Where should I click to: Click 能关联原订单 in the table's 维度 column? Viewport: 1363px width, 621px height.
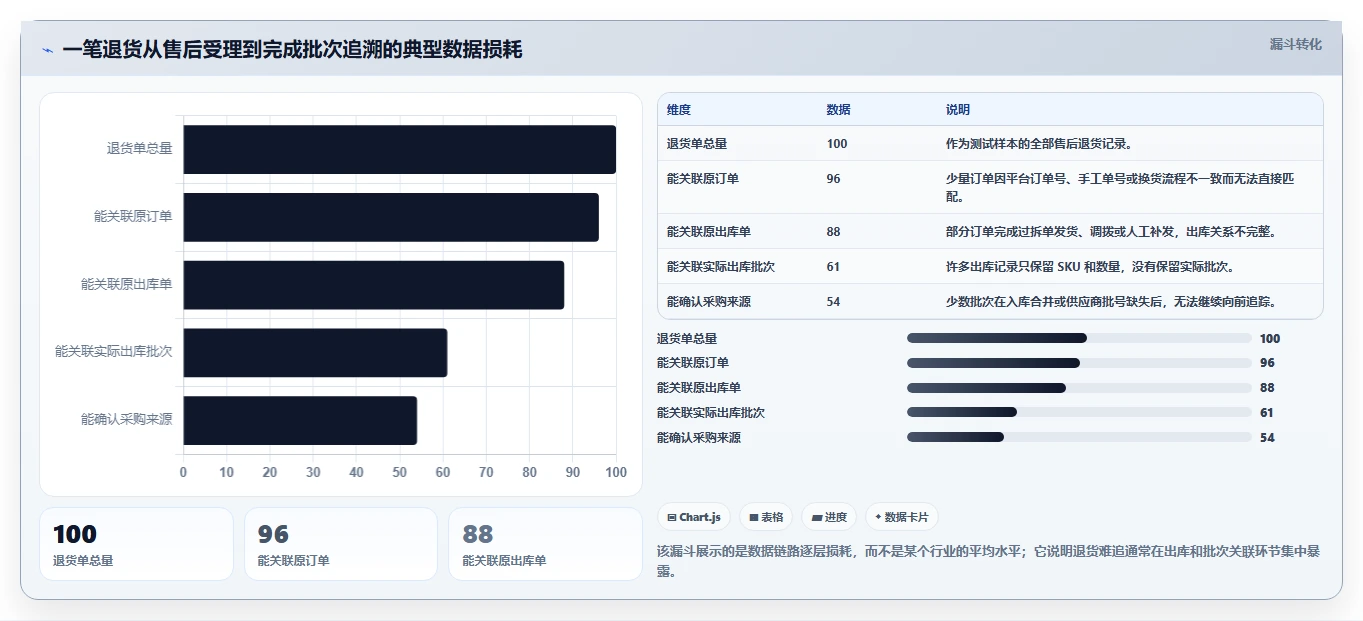coord(703,179)
